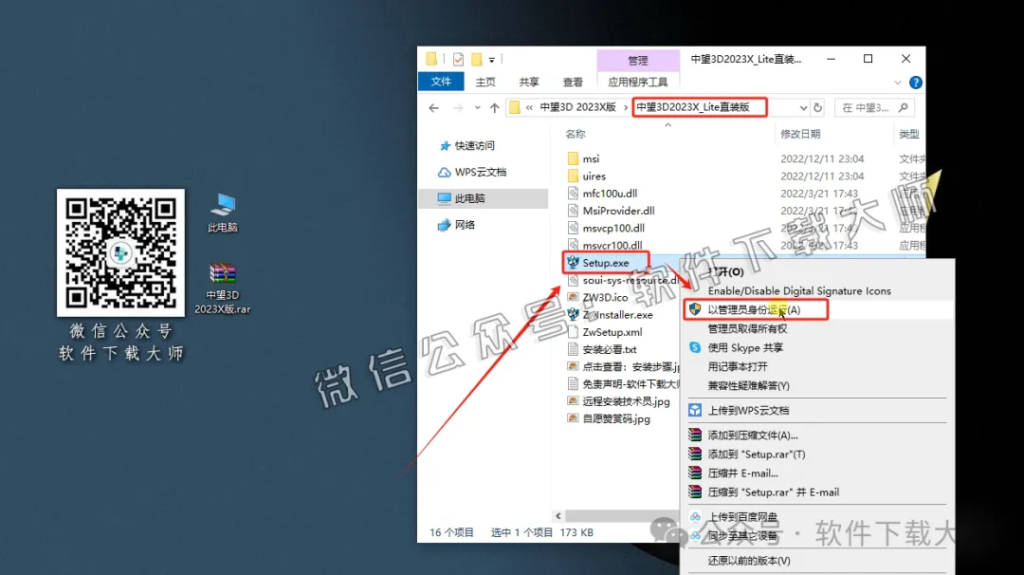1024x575 pixels.
Task: Choose 以管理员身份运行(A) in context menu
Action: 754,310
